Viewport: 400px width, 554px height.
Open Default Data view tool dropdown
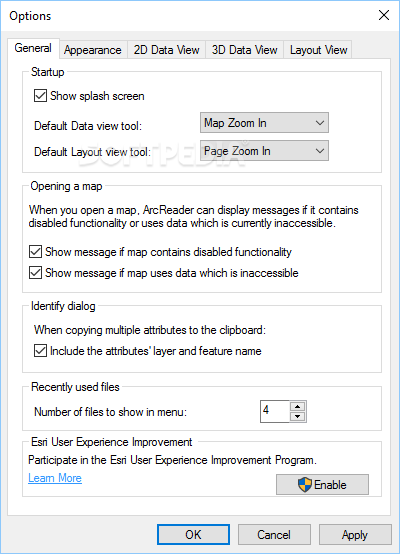(x=264, y=123)
